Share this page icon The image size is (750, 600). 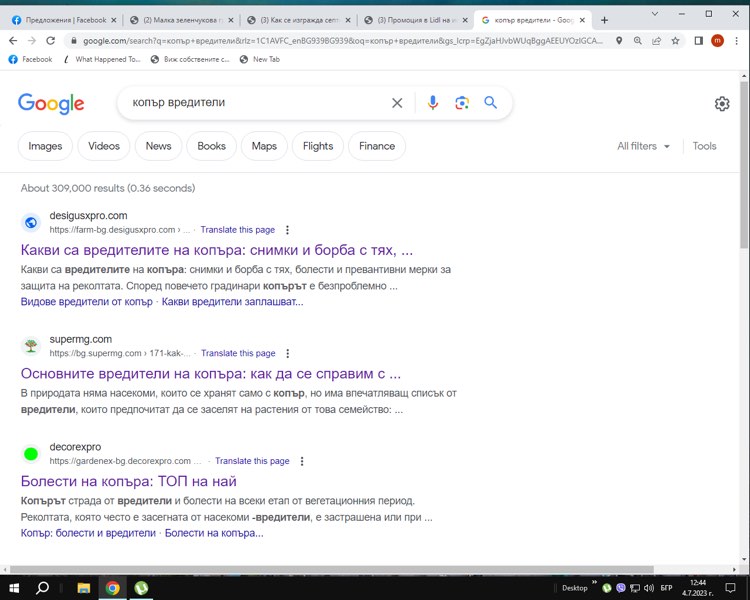[656, 41]
